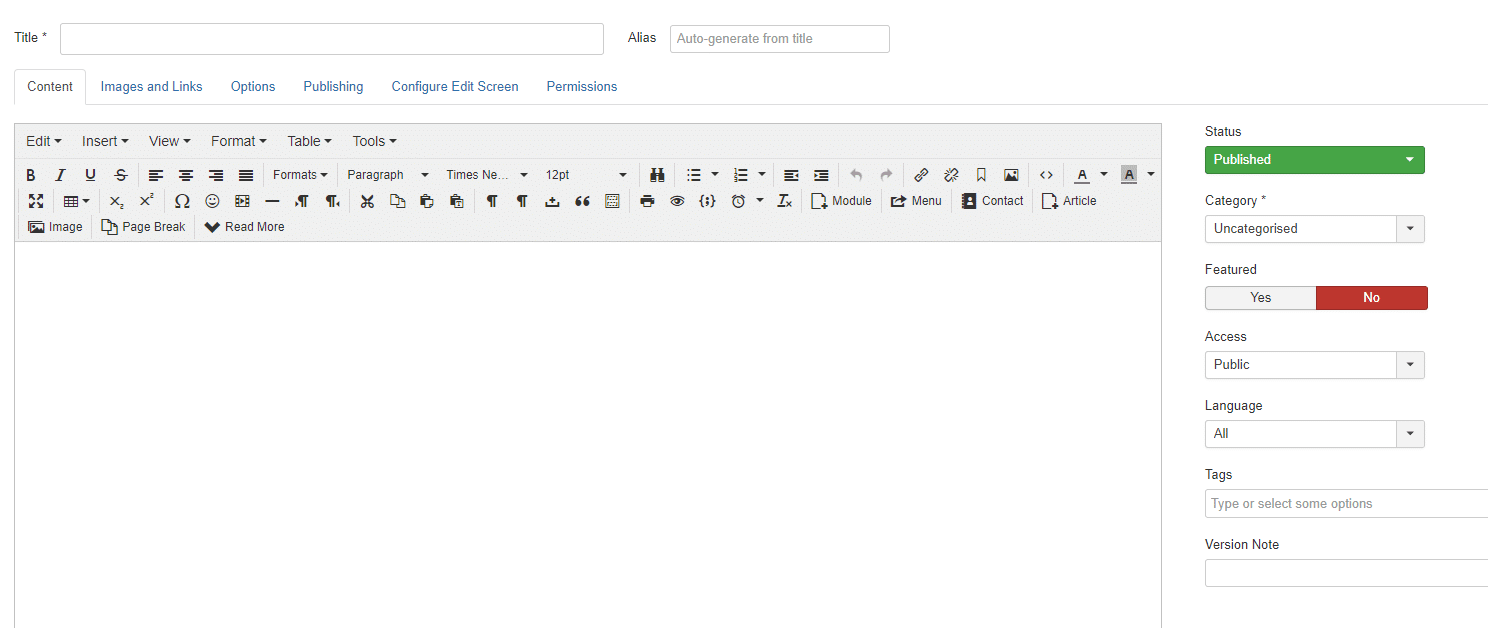Toggle fullscreen mode in the editor

click(x=37, y=200)
